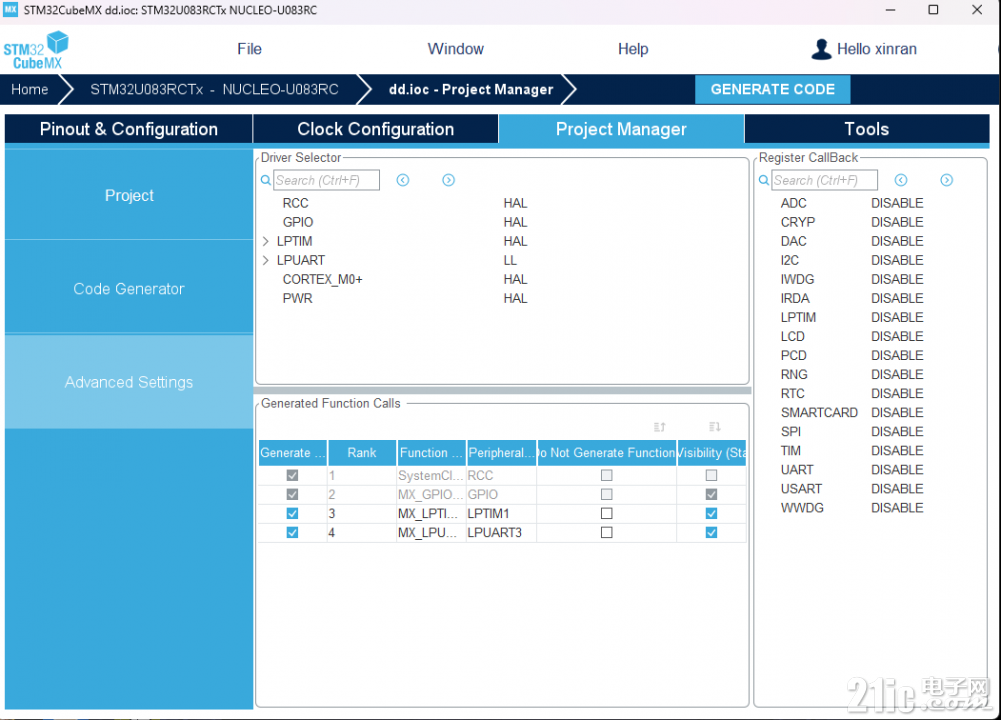The height and width of the screenshot is (720, 1001).
Task: Go to Home breadcrumb
Action: click(29, 89)
